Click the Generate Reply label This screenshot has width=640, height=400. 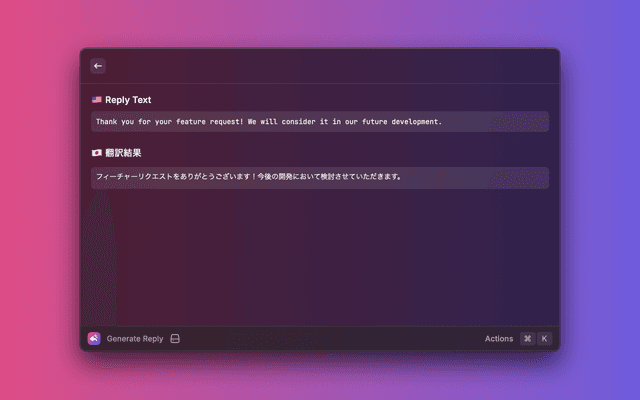(x=135, y=339)
